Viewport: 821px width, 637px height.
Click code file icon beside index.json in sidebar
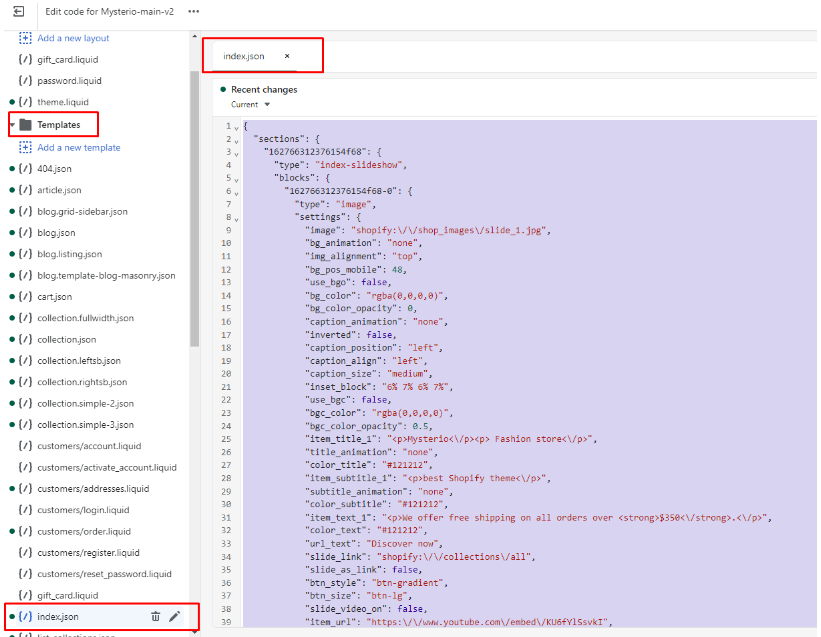[25, 617]
